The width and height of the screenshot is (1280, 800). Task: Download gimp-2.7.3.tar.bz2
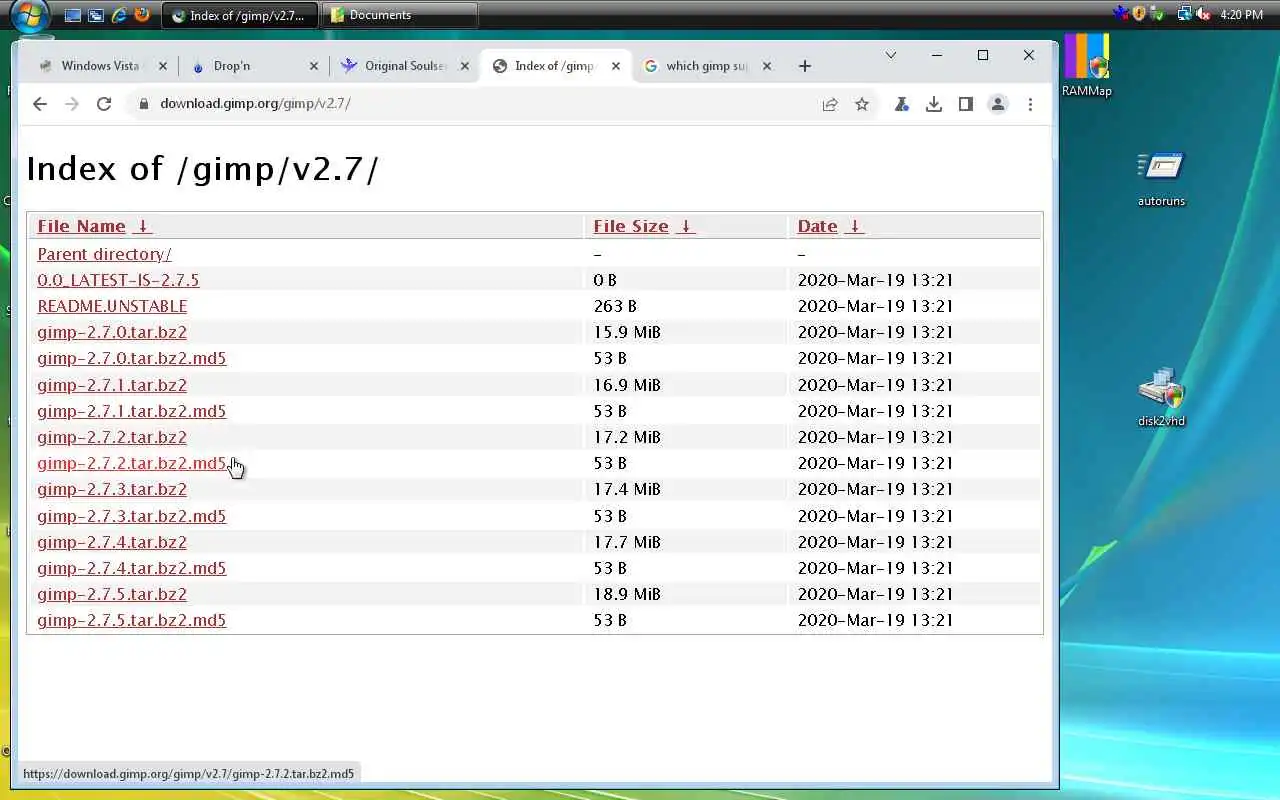click(112, 489)
